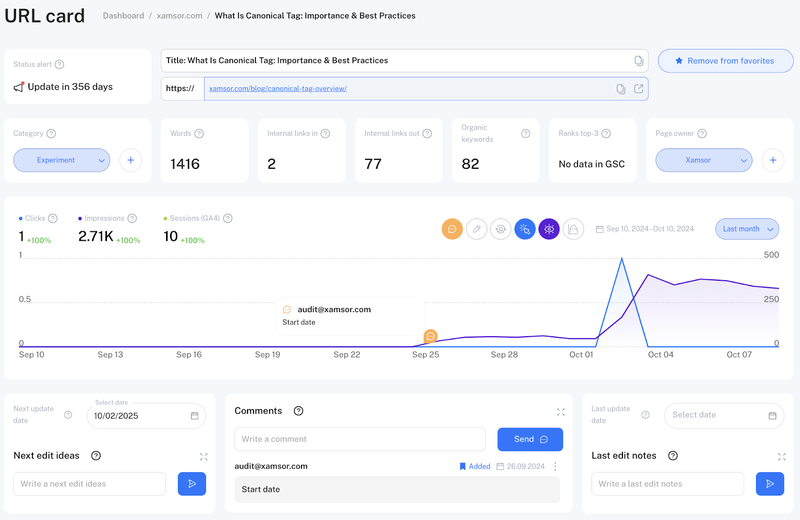Expand the Next edit ideas panel
Viewport: 800px width, 520px height.
(204, 457)
